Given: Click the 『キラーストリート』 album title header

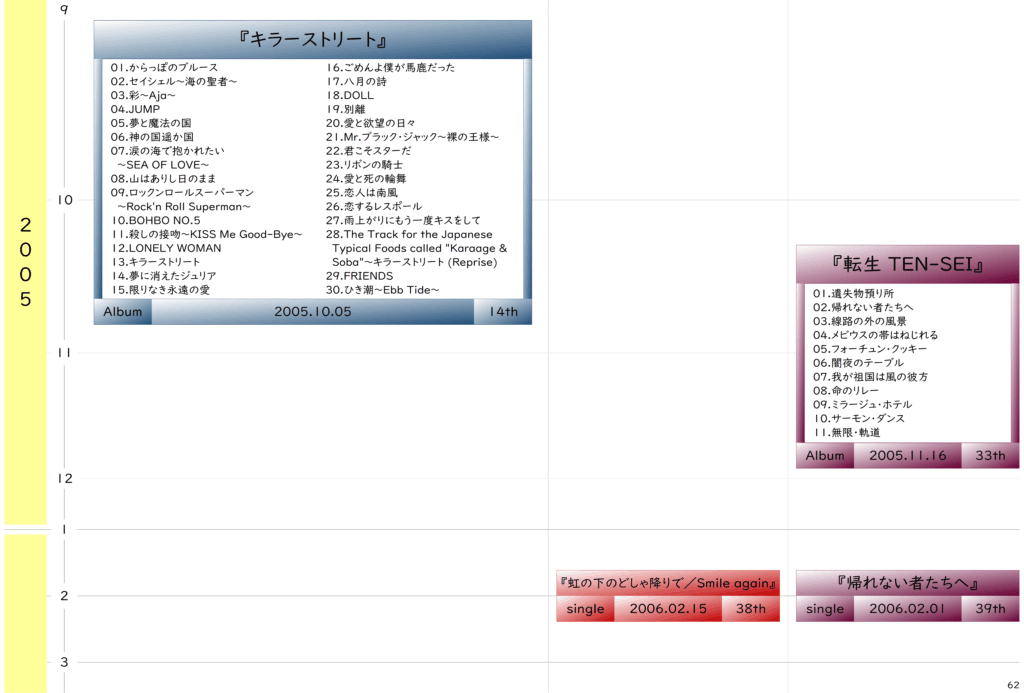Looking at the screenshot, I should coord(312,40).
